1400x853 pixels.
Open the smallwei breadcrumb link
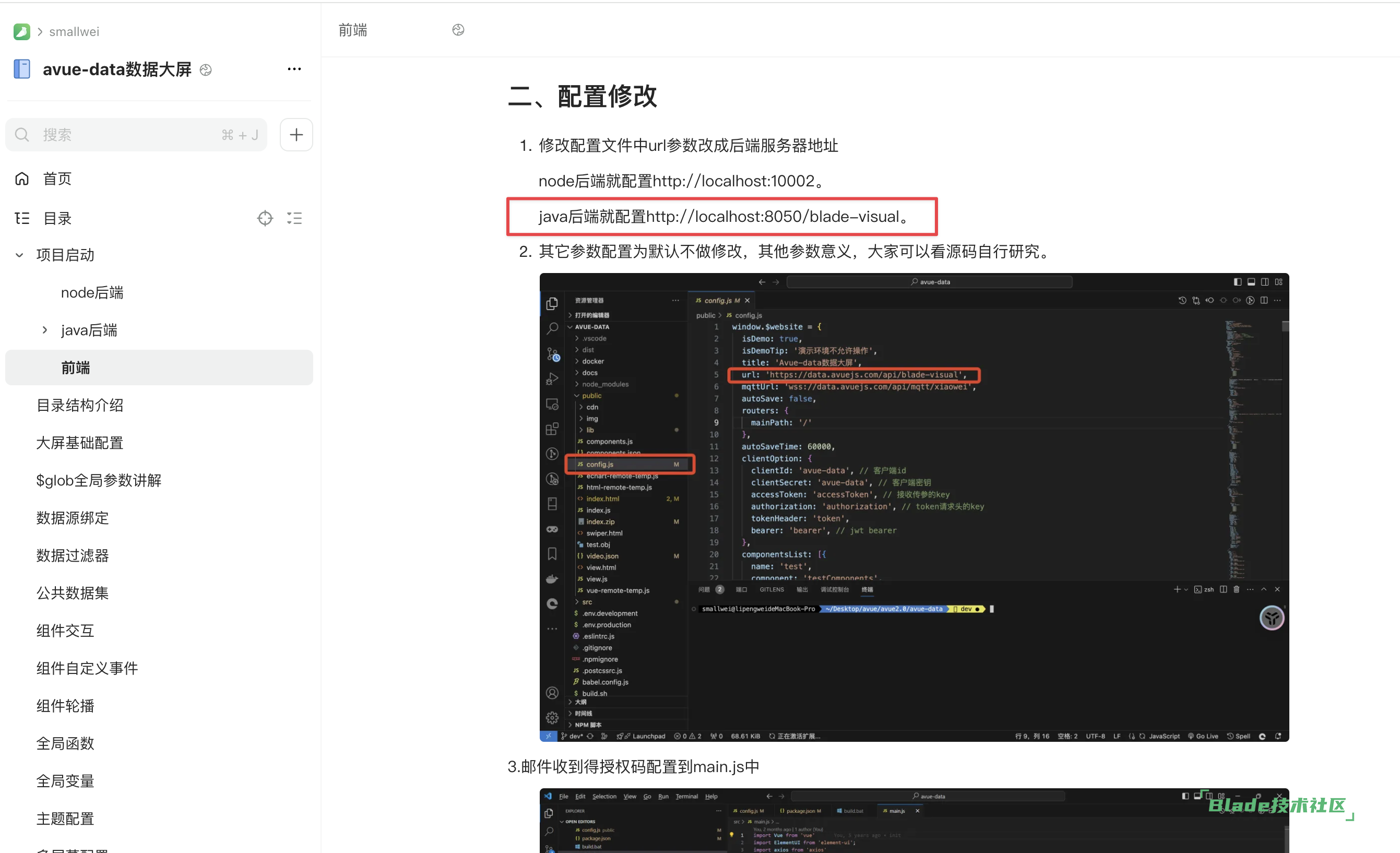[x=74, y=32]
